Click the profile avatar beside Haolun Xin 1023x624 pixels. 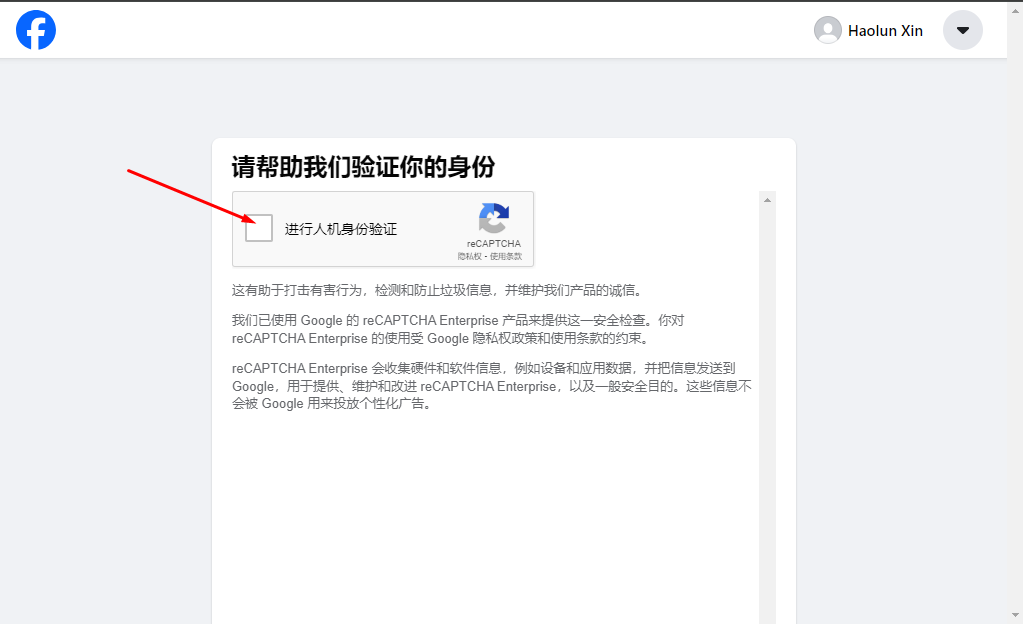pyautogui.click(x=827, y=30)
